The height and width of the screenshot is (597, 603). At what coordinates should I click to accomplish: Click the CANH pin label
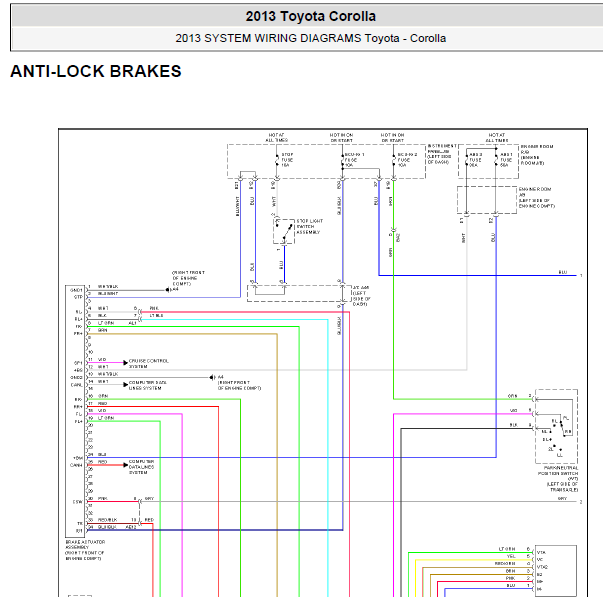(x=77, y=465)
